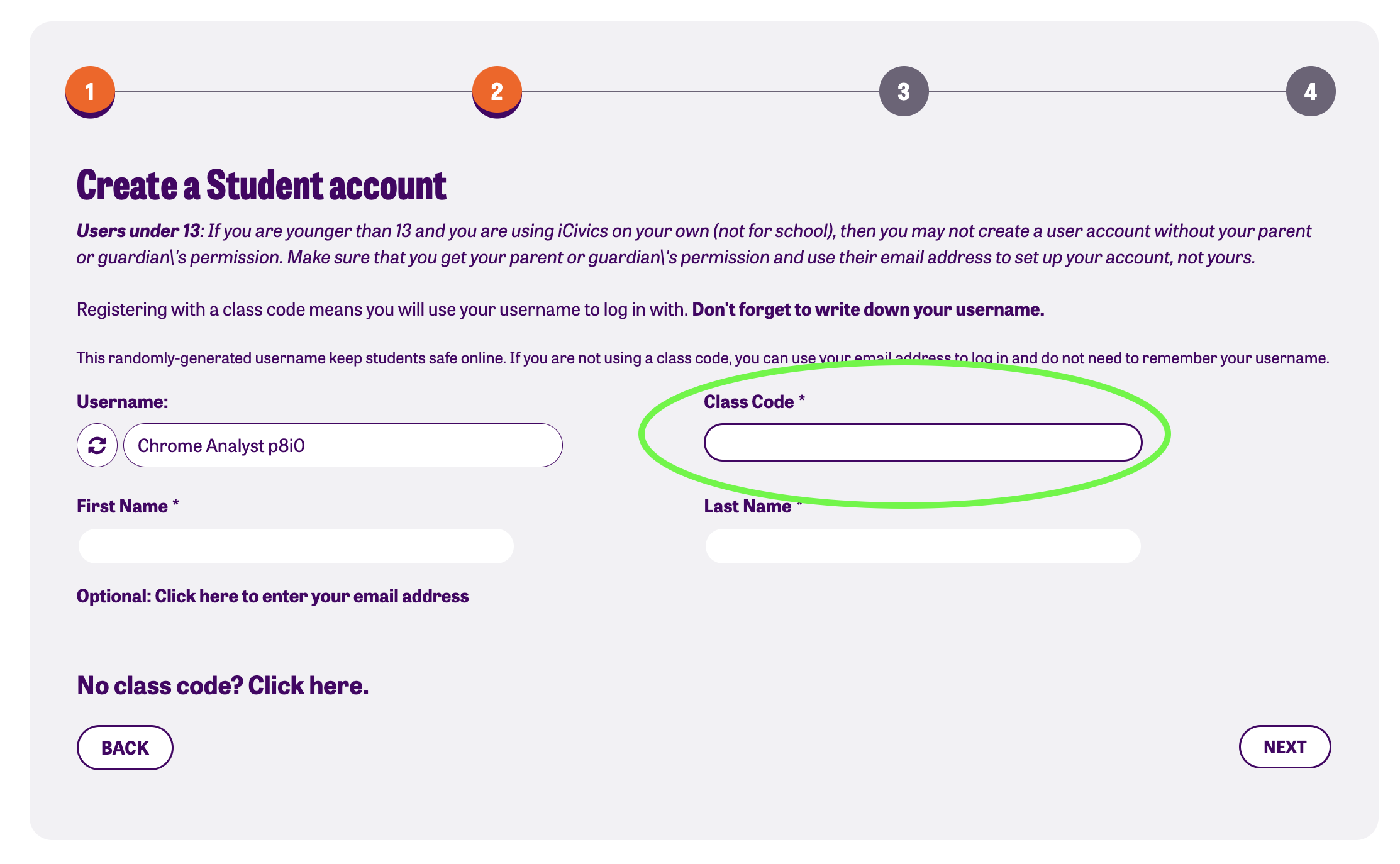Jump to step 3 progress circle
Viewport: 1400px width, 864px height.
pyautogui.click(x=904, y=91)
